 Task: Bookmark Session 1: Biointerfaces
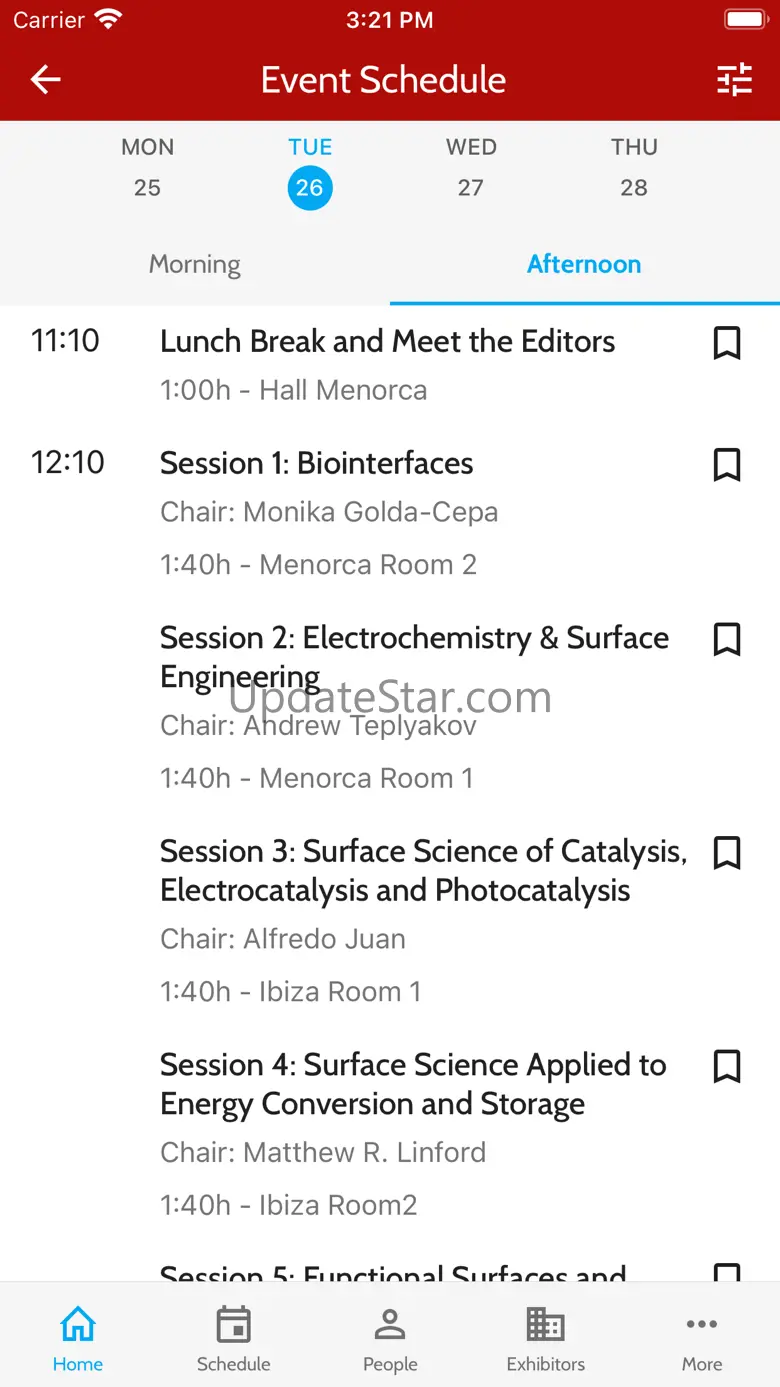click(727, 465)
